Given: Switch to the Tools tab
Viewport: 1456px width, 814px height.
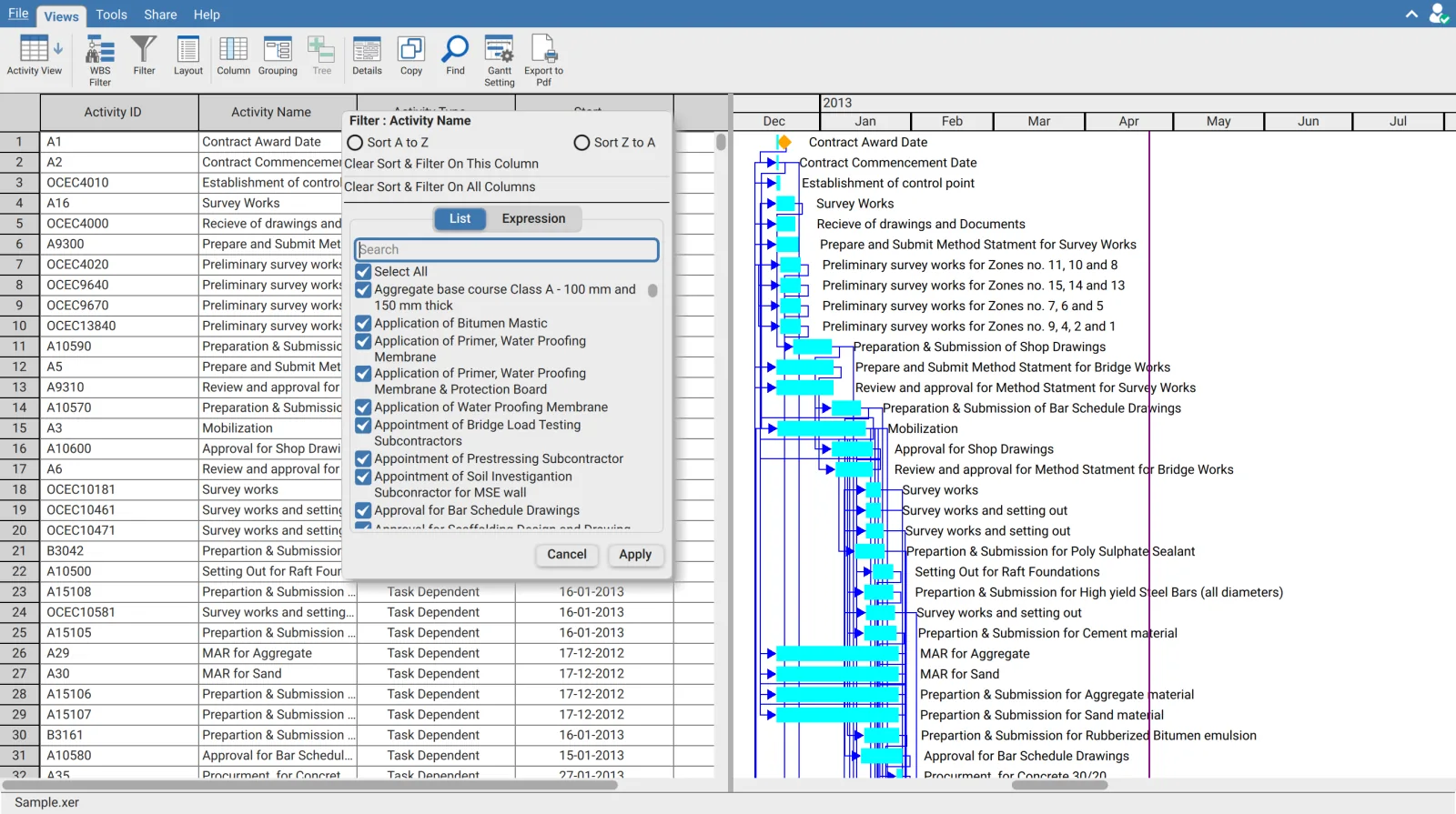Looking at the screenshot, I should point(111,15).
